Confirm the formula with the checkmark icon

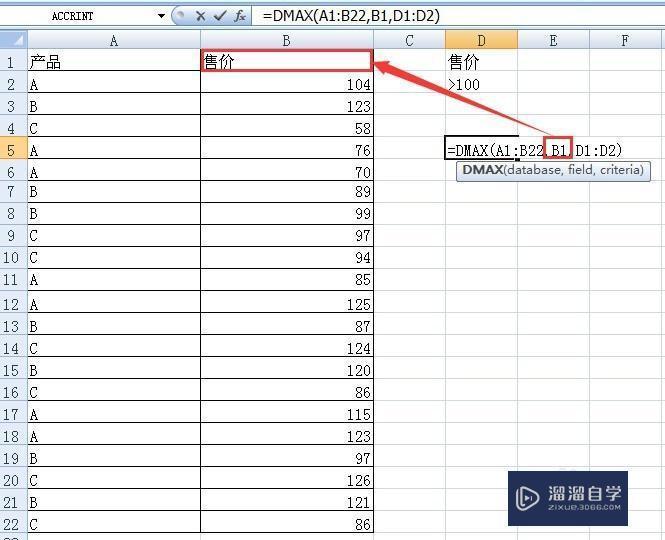click(x=220, y=16)
